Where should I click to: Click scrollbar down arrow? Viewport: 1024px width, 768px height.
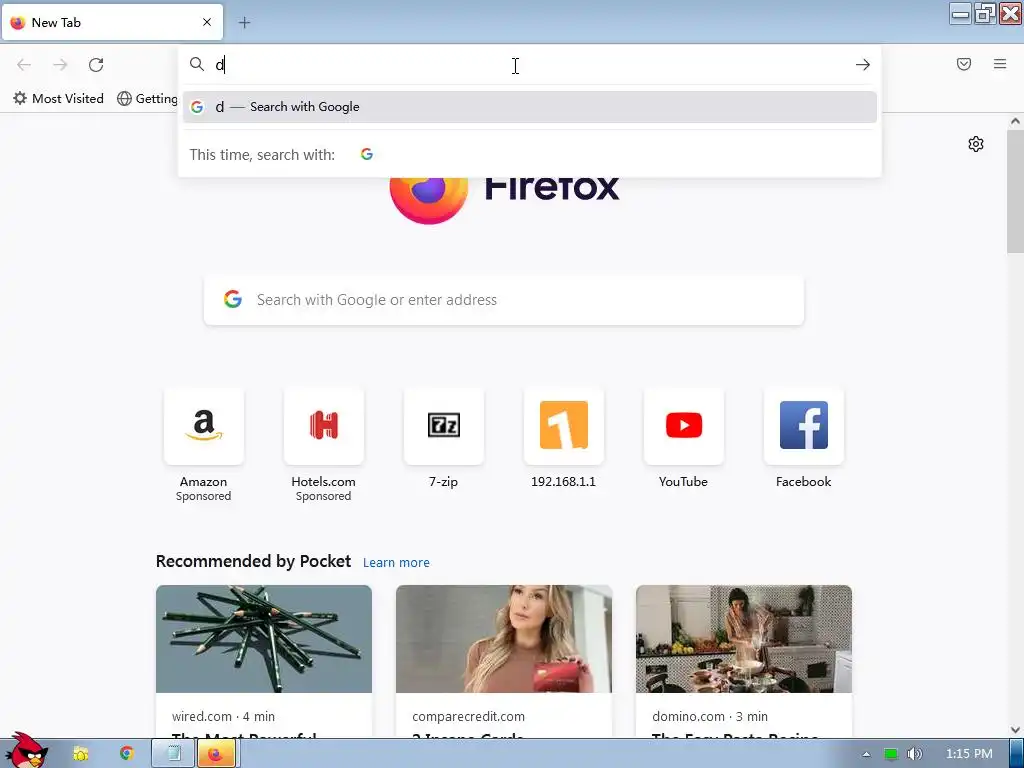1015,729
